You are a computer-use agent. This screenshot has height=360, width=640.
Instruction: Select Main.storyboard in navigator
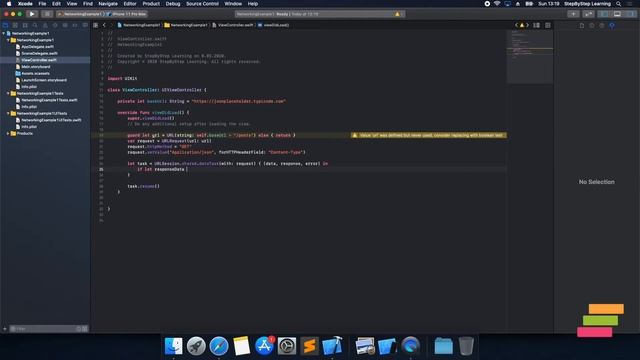36,67
